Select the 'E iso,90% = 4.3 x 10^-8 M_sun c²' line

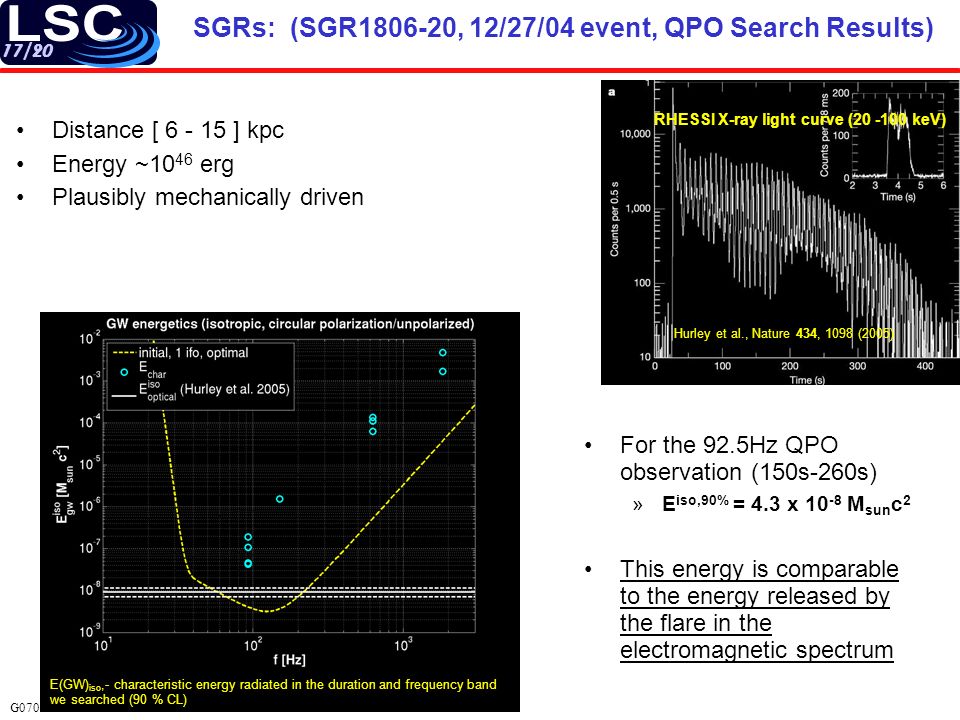786,503
